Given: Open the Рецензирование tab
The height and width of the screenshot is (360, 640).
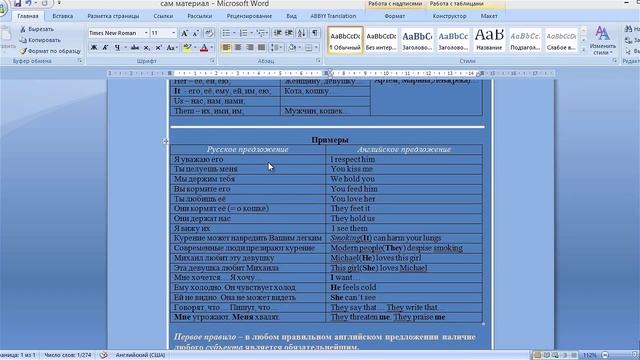Looking at the screenshot, I should pos(249,16).
